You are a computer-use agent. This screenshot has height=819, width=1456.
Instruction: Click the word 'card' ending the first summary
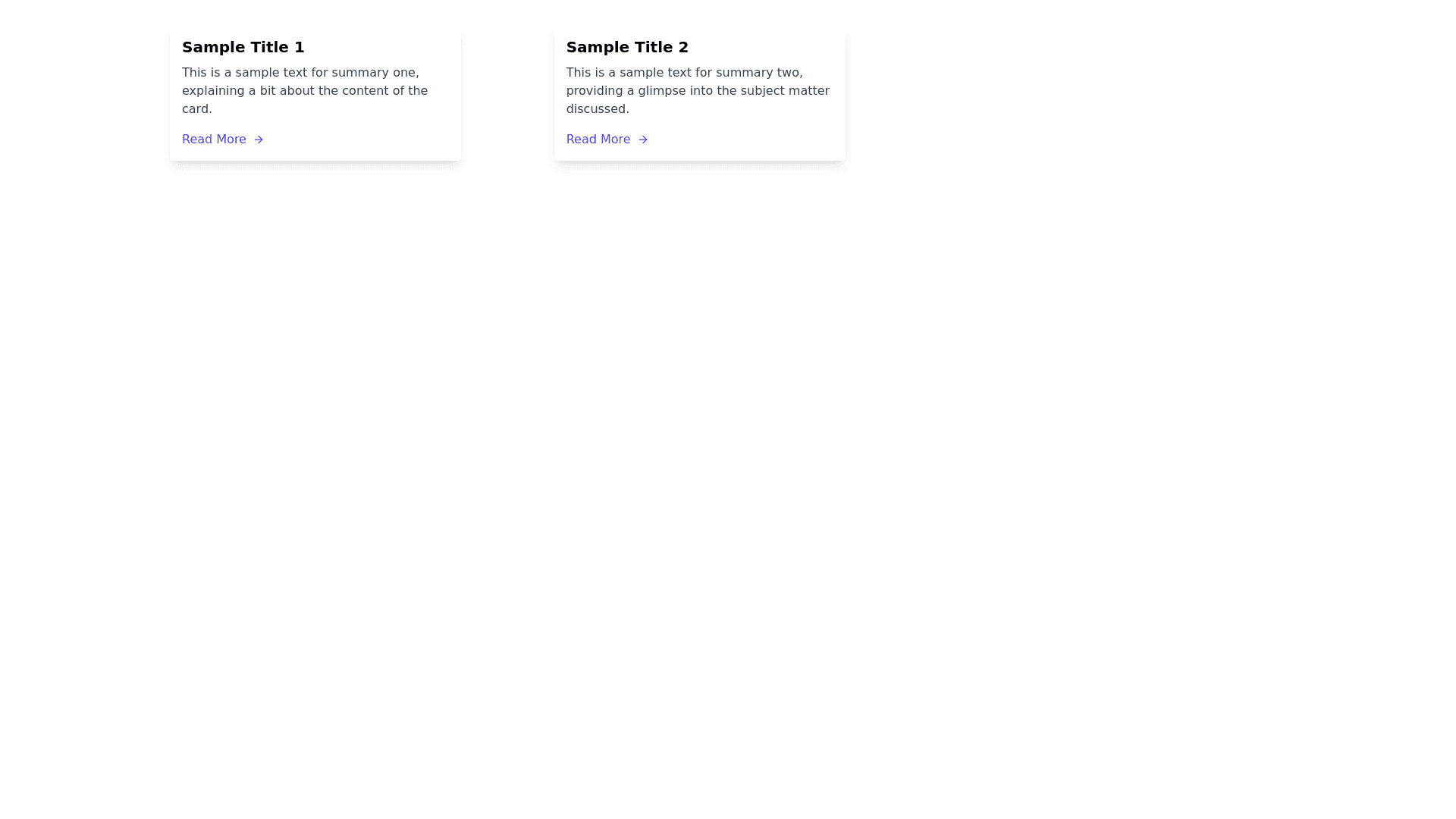(194, 108)
